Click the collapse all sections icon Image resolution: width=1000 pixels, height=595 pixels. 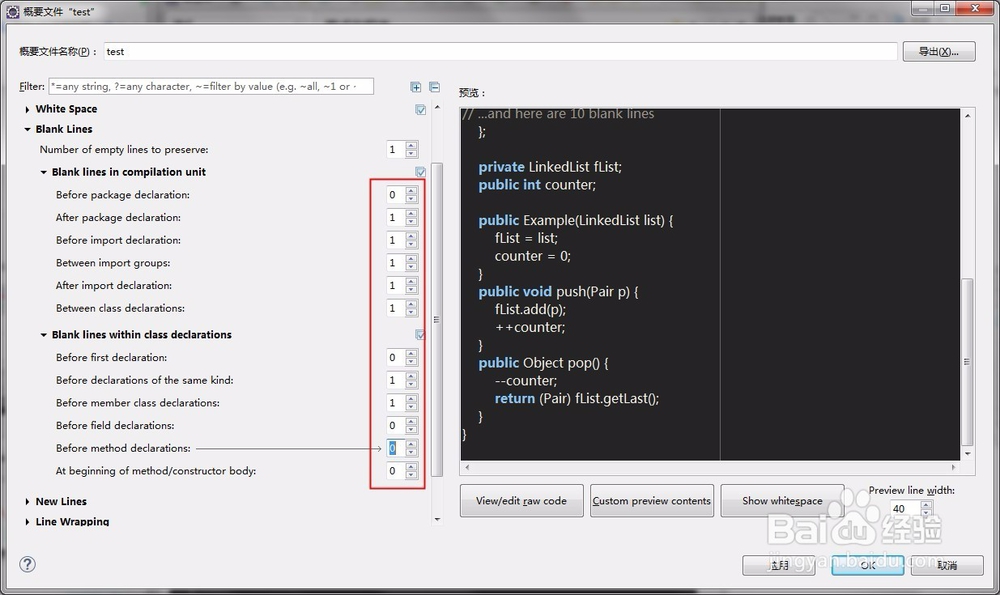click(434, 87)
